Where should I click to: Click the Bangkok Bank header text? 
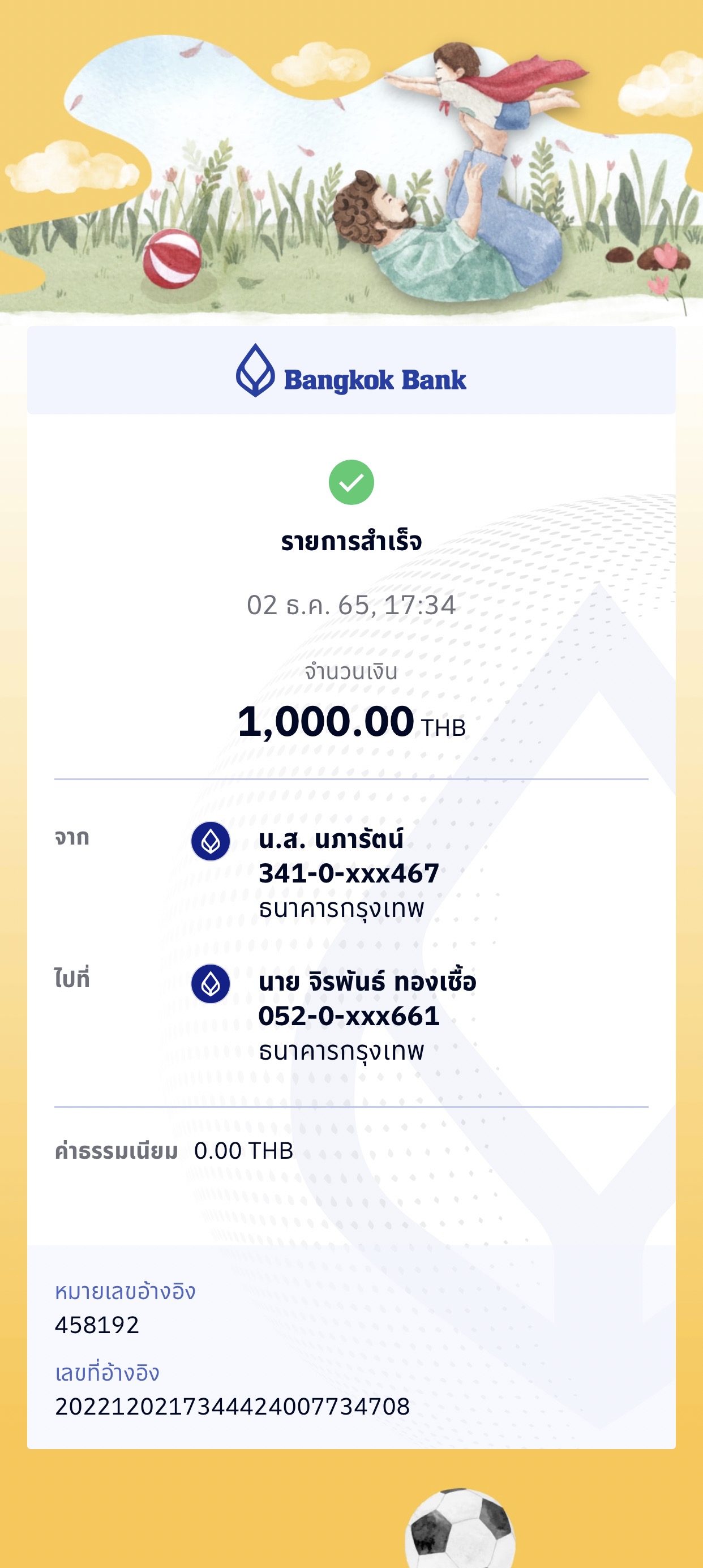(375, 380)
